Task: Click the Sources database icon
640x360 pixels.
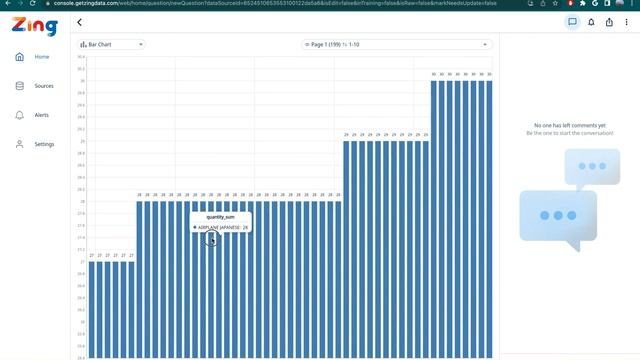Action: click(20, 86)
